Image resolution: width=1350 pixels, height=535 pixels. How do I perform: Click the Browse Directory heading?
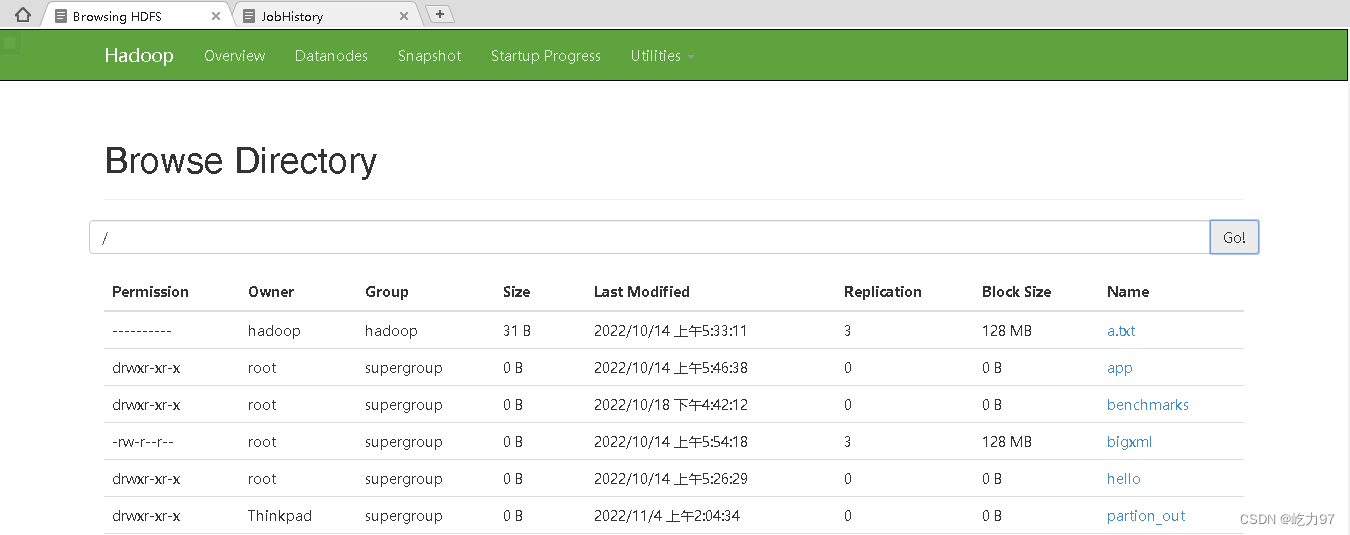pos(241,160)
